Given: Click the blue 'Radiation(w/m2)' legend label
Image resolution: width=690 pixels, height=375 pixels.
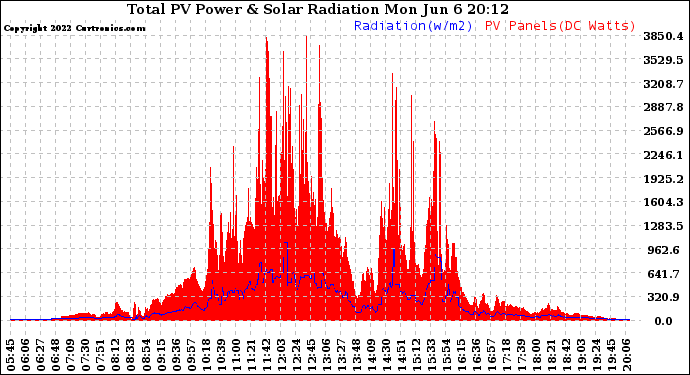Looking at the screenshot, I should [413, 26].
